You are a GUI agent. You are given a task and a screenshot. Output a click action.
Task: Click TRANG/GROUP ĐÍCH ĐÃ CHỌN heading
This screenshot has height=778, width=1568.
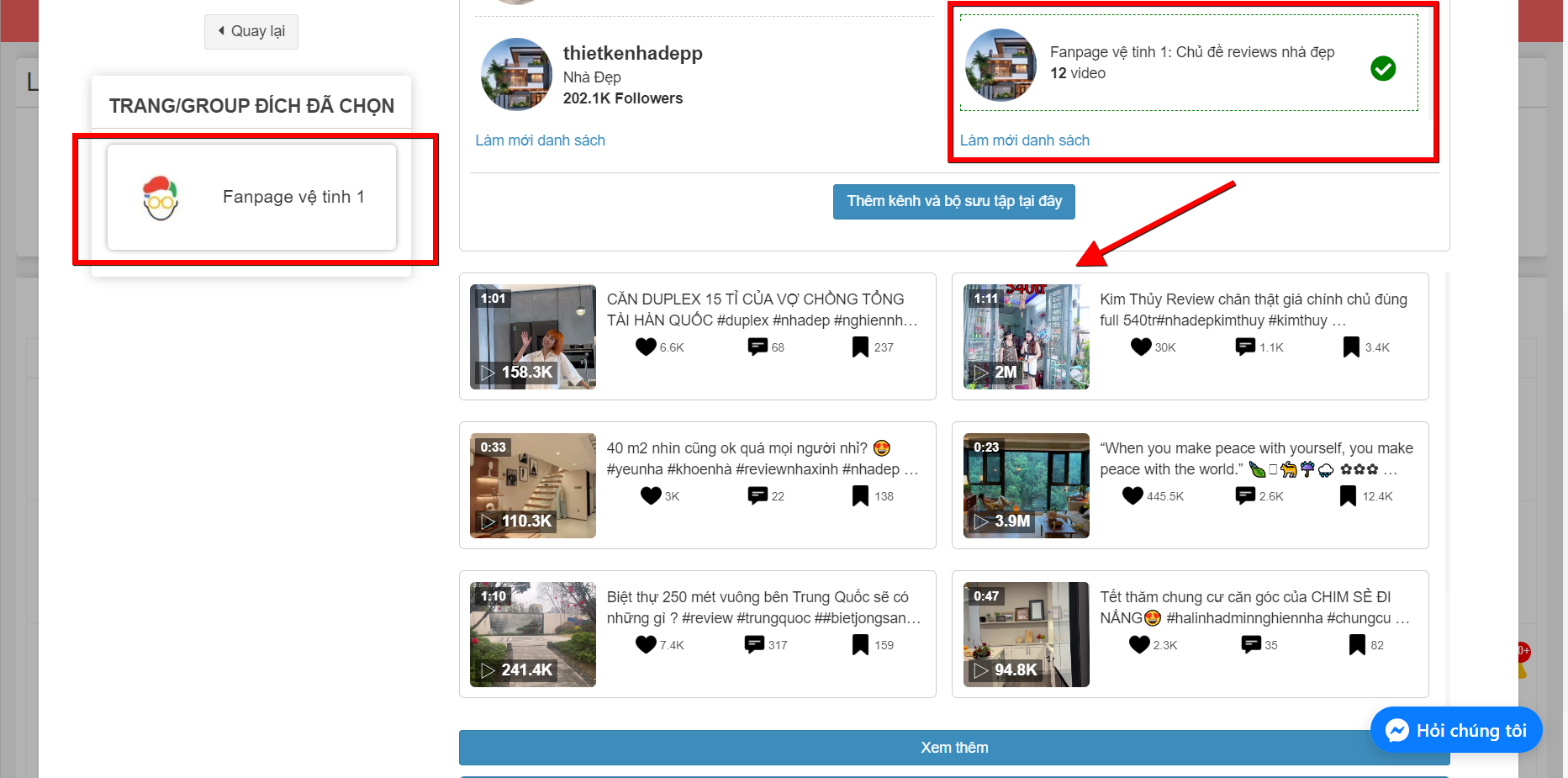pos(251,106)
